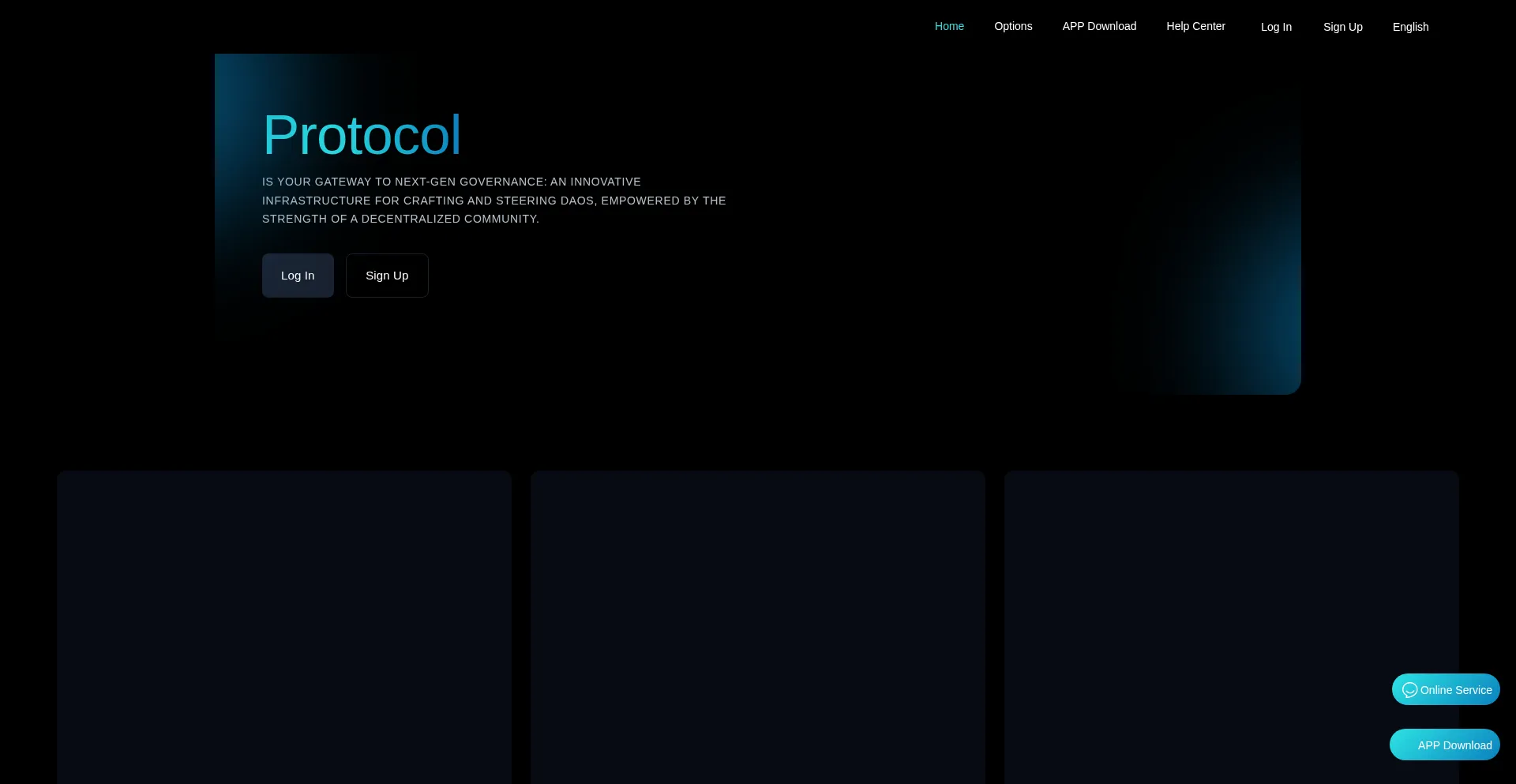Open the Options menu item
Viewport: 1516px width, 784px height.
(1013, 26)
